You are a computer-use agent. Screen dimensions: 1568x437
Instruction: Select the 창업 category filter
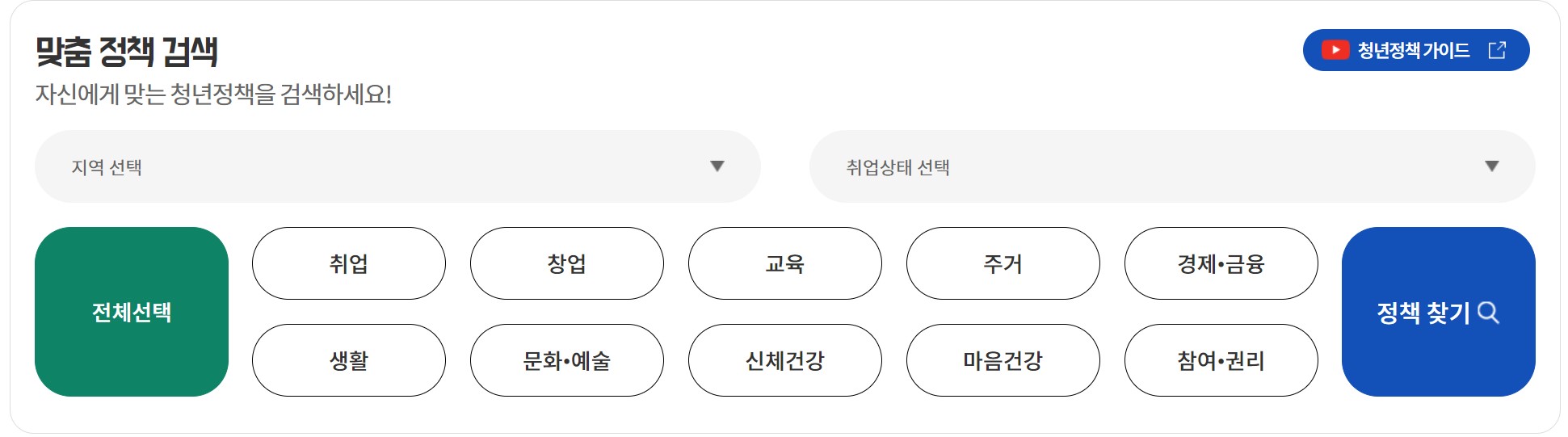click(567, 263)
